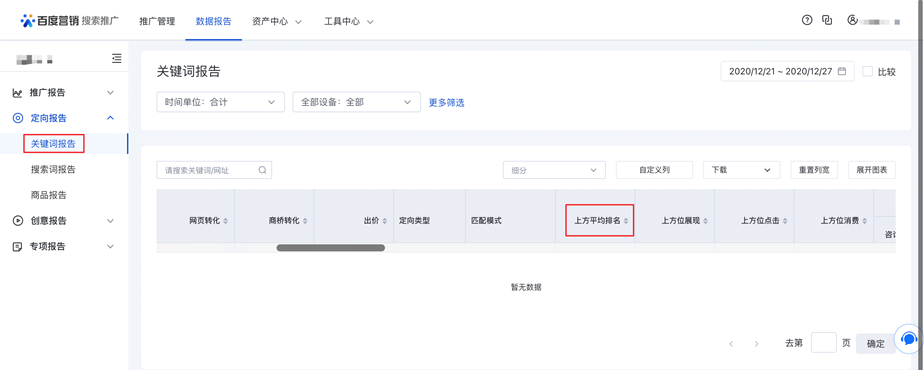The width and height of the screenshot is (924, 370).
Task: Select 搜索词报告 in the sidebar
Action: 53,170
